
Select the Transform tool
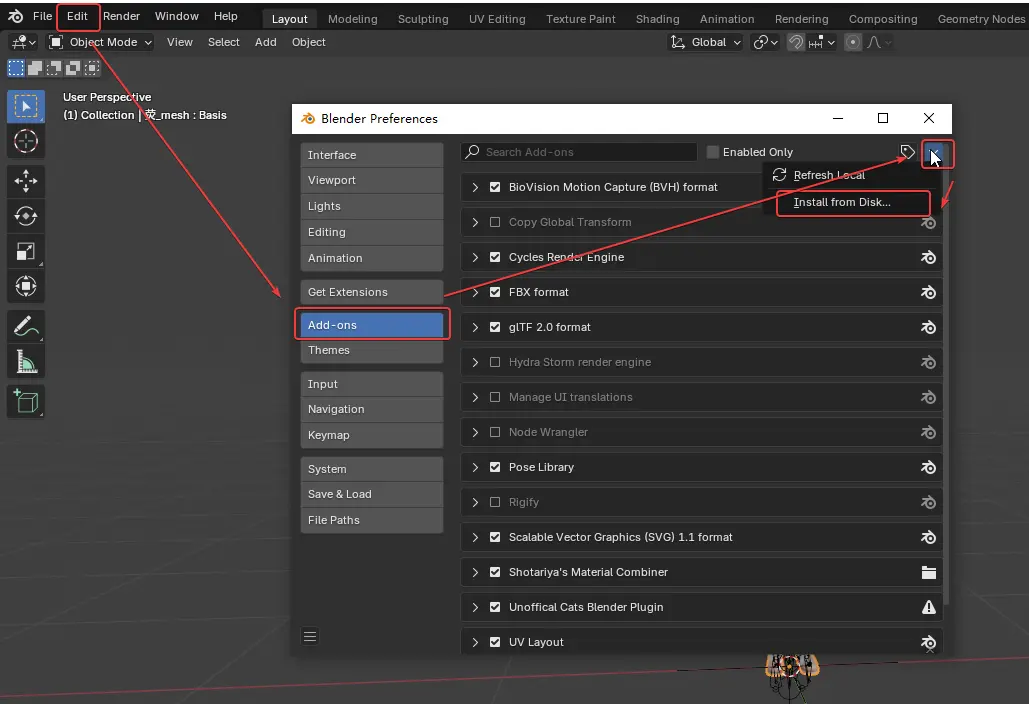pos(26,286)
